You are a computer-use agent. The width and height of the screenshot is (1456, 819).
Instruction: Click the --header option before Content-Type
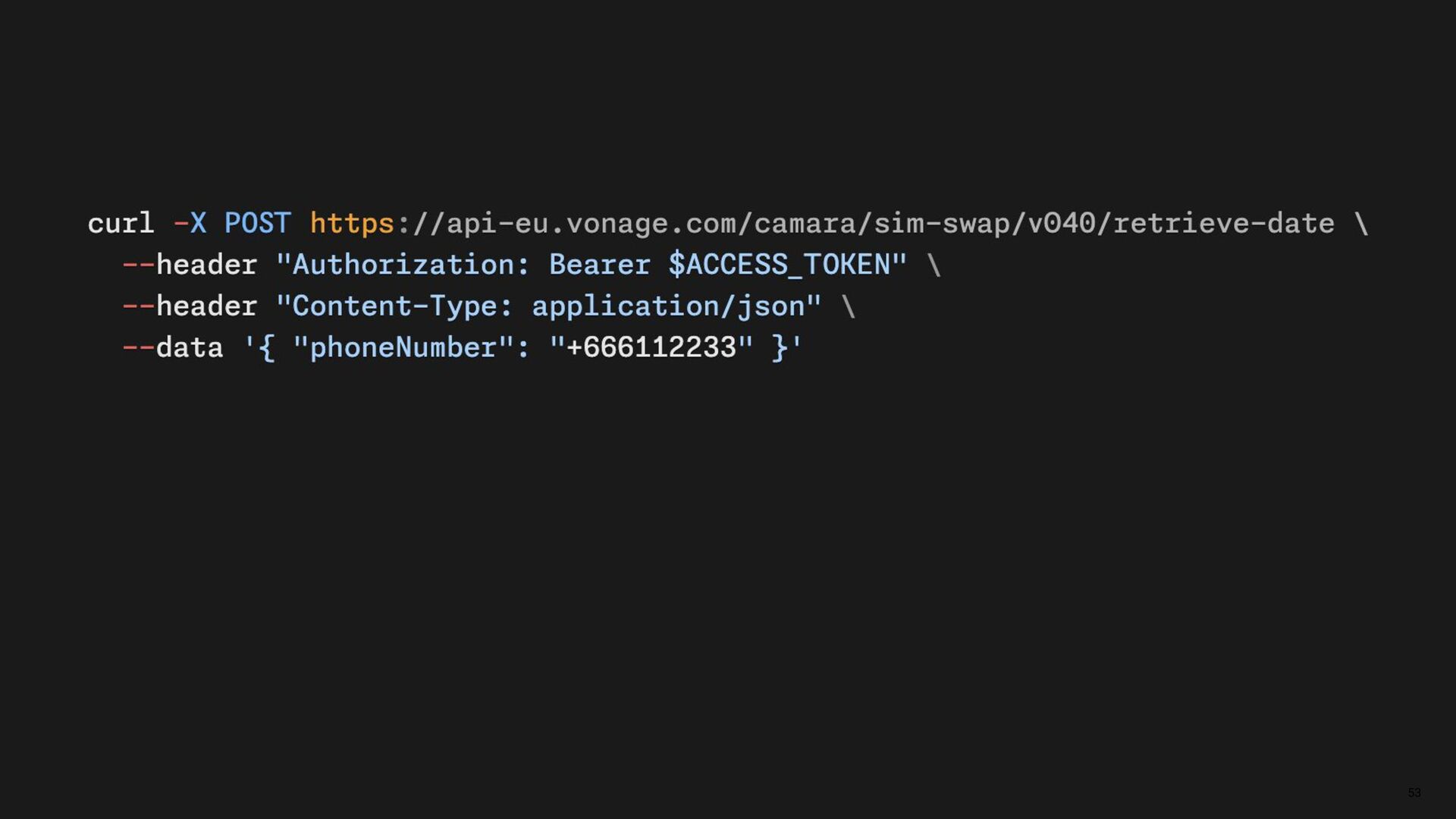point(190,306)
